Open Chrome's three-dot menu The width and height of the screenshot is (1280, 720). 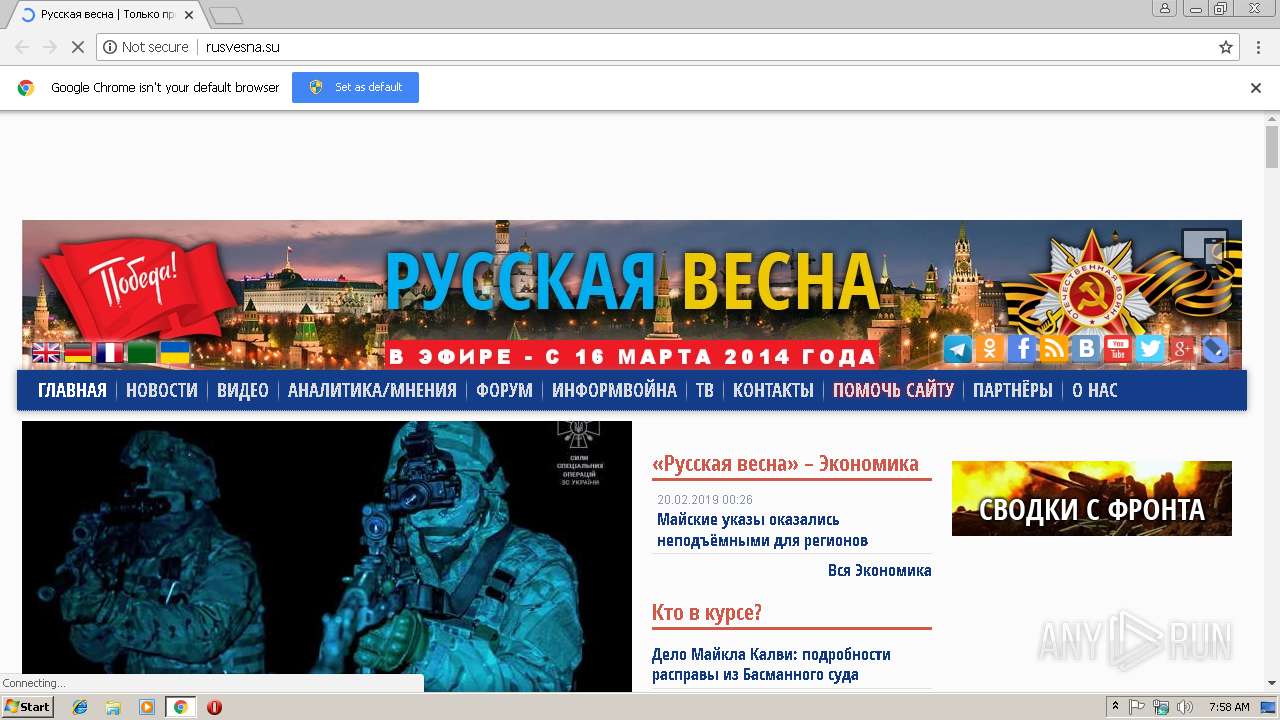[1259, 47]
